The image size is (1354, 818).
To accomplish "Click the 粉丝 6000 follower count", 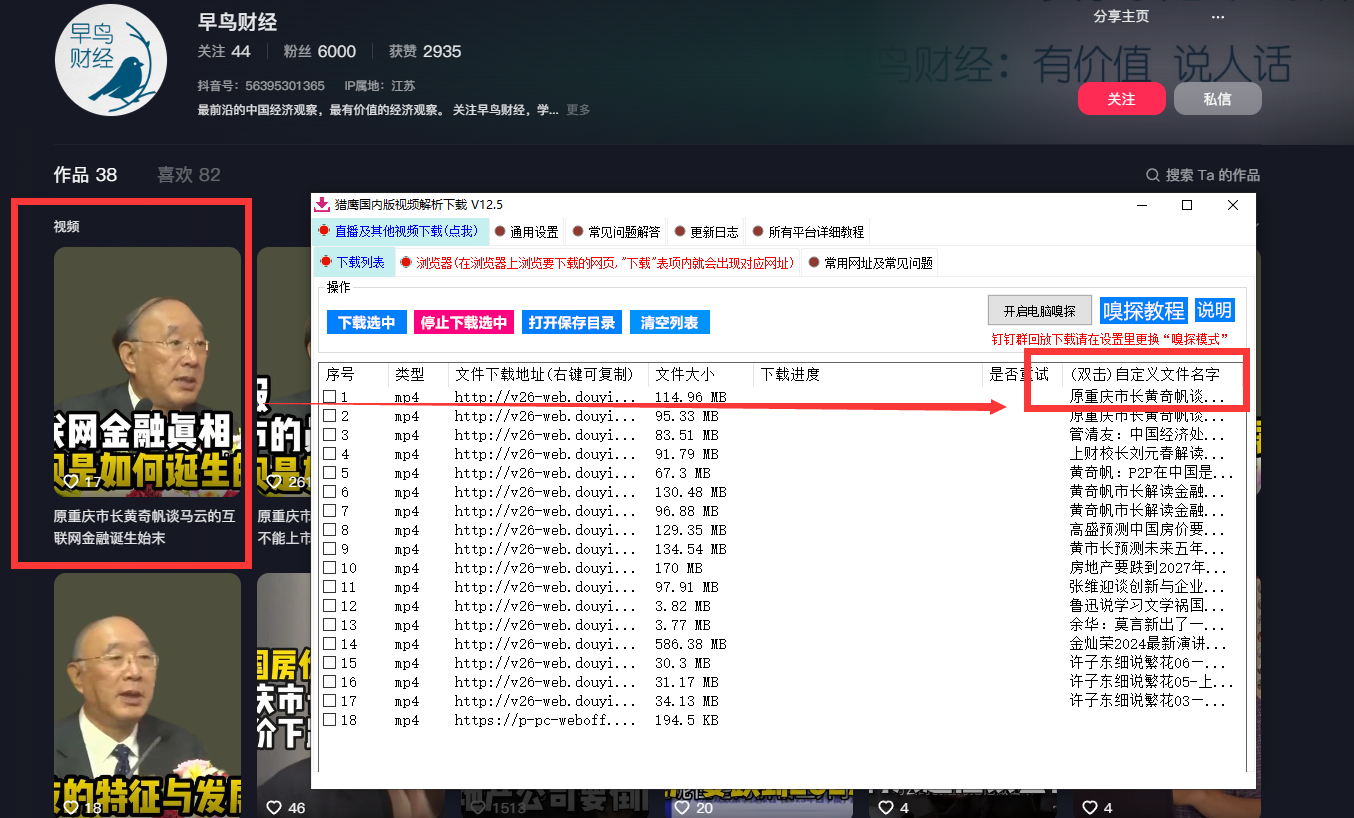I will [320, 52].
